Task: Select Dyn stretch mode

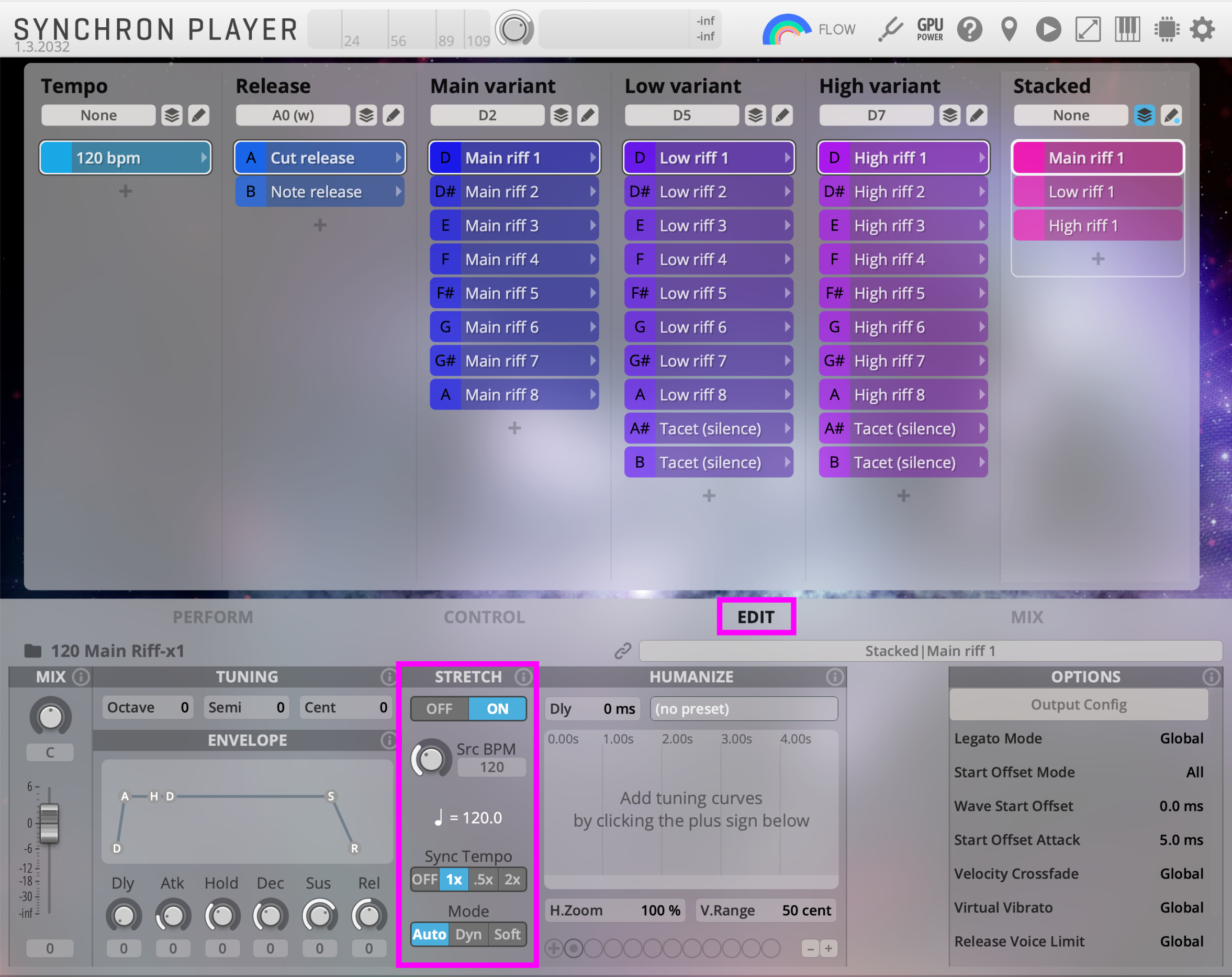Action: click(x=468, y=934)
